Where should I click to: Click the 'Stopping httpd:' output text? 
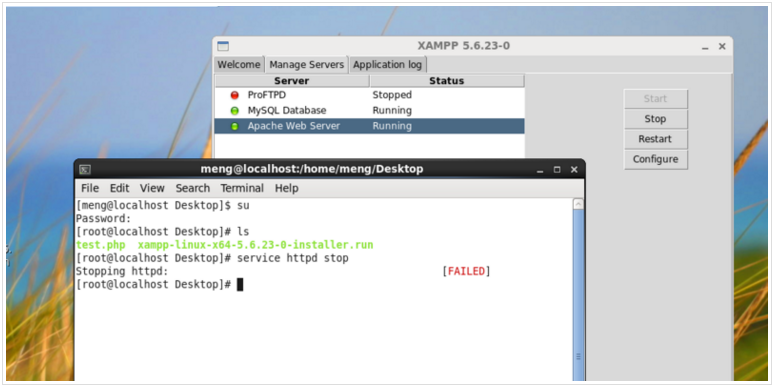122,271
